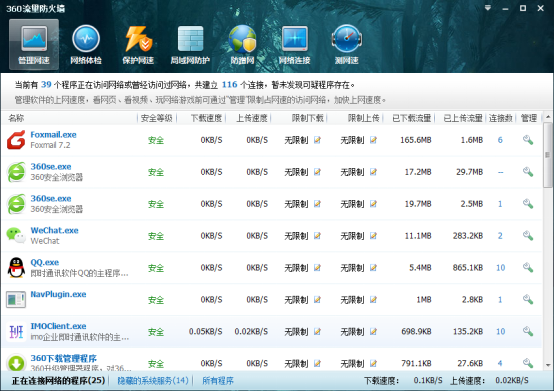554x391 pixels.
Task: Open manage wrench for 360se.exe with 29.7MB upload
Action: 528,172
